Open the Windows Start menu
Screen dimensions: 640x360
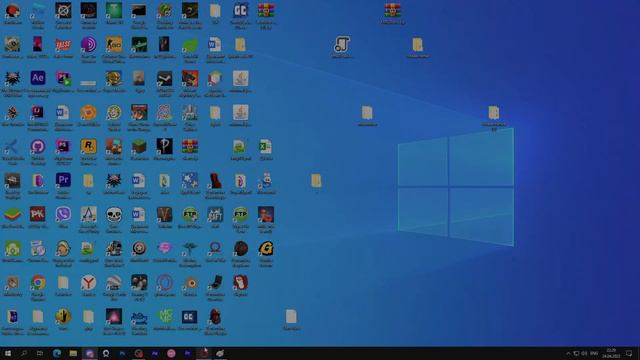click(x=7, y=353)
